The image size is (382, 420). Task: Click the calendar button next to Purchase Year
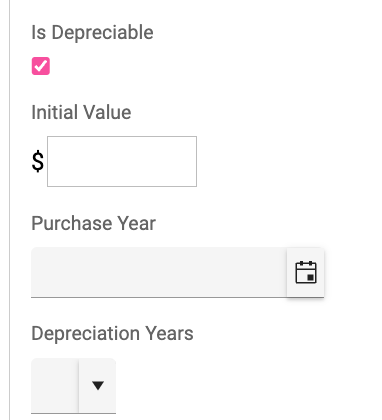coord(305,272)
